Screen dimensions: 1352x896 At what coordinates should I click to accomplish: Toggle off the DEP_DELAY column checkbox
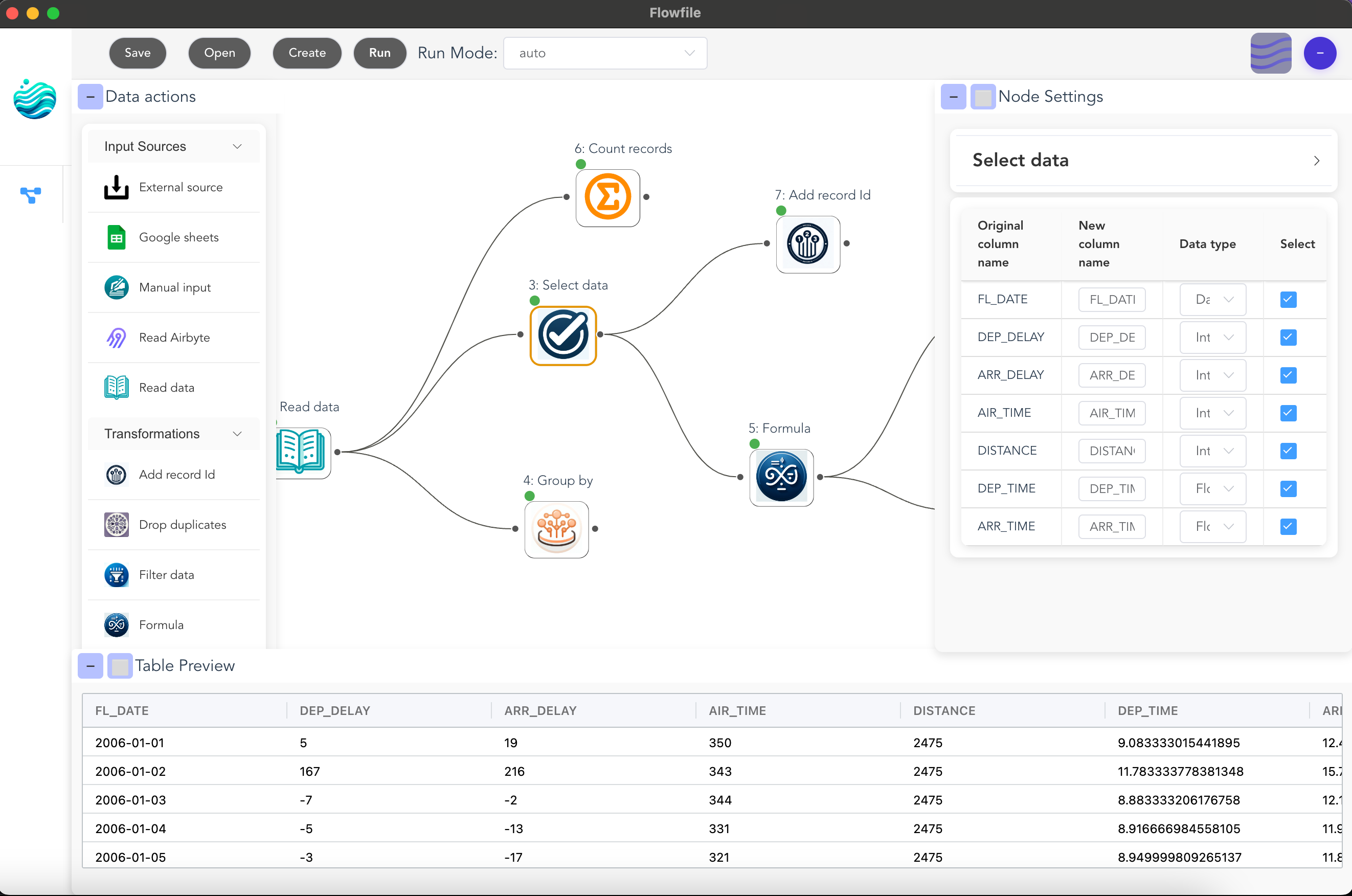(1288, 337)
